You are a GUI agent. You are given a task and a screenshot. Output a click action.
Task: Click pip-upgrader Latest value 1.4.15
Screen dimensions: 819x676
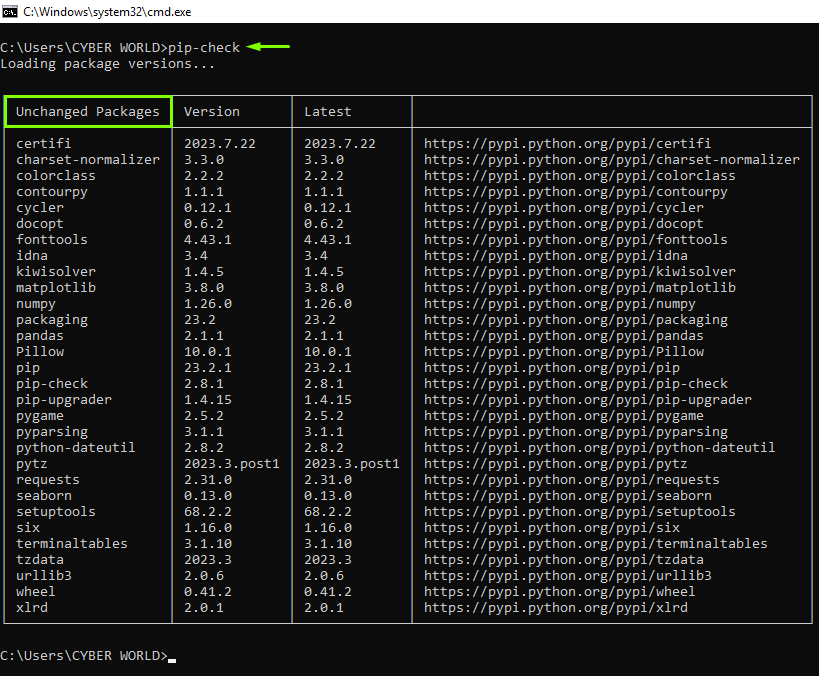click(327, 400)
